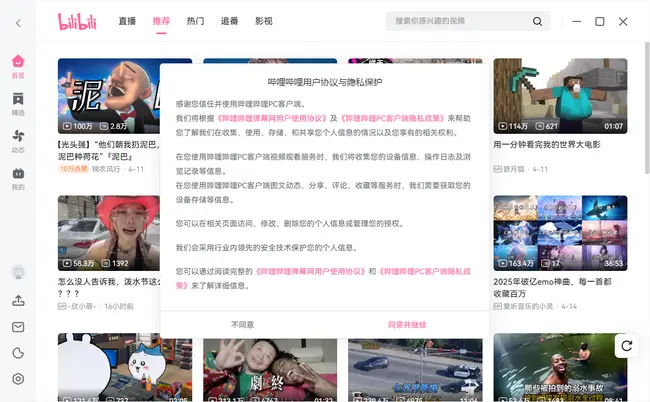Open the 首页 home page in the sidebar

coord(18,66)
